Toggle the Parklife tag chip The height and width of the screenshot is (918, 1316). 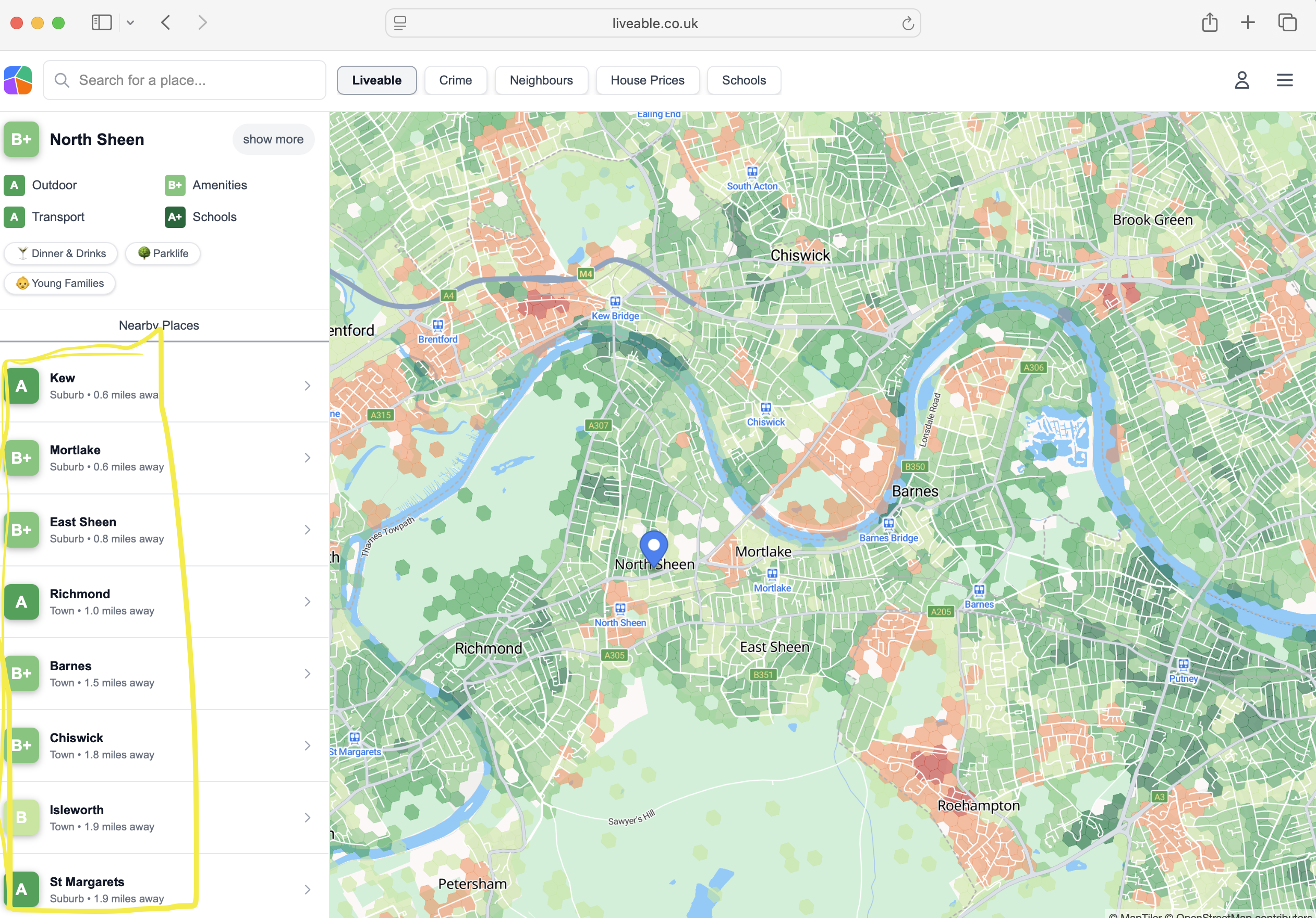click(x=163, y=253)
